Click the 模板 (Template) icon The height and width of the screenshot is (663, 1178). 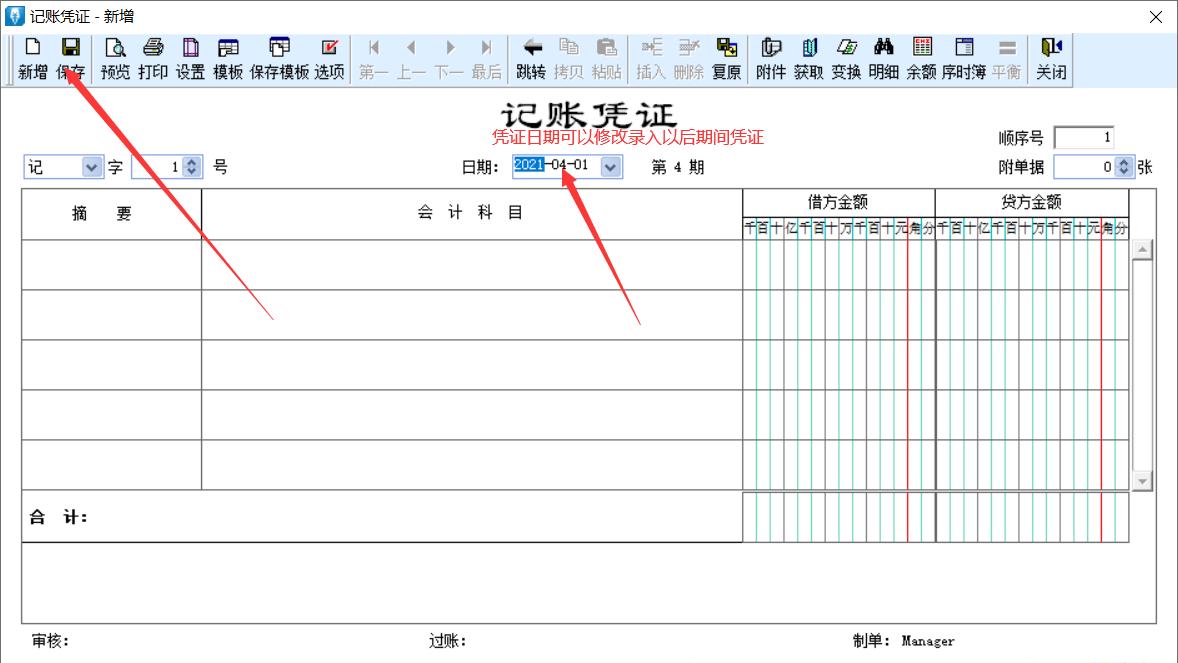[229, 58]
